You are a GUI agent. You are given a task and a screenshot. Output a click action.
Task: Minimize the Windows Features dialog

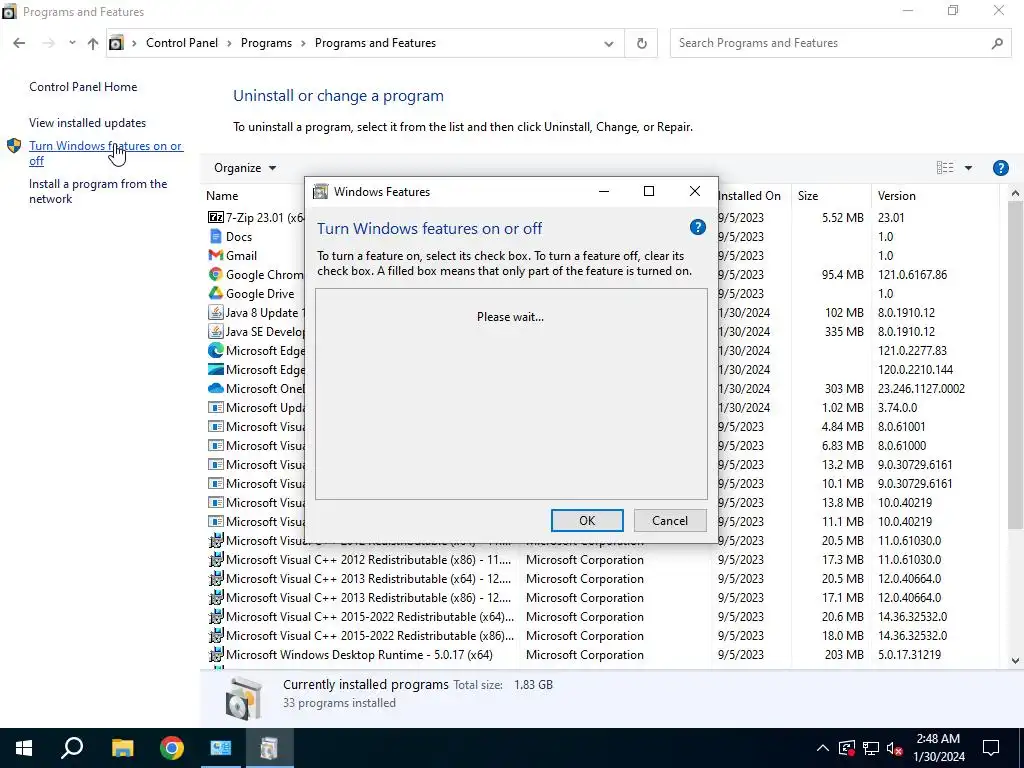(604, 191)
